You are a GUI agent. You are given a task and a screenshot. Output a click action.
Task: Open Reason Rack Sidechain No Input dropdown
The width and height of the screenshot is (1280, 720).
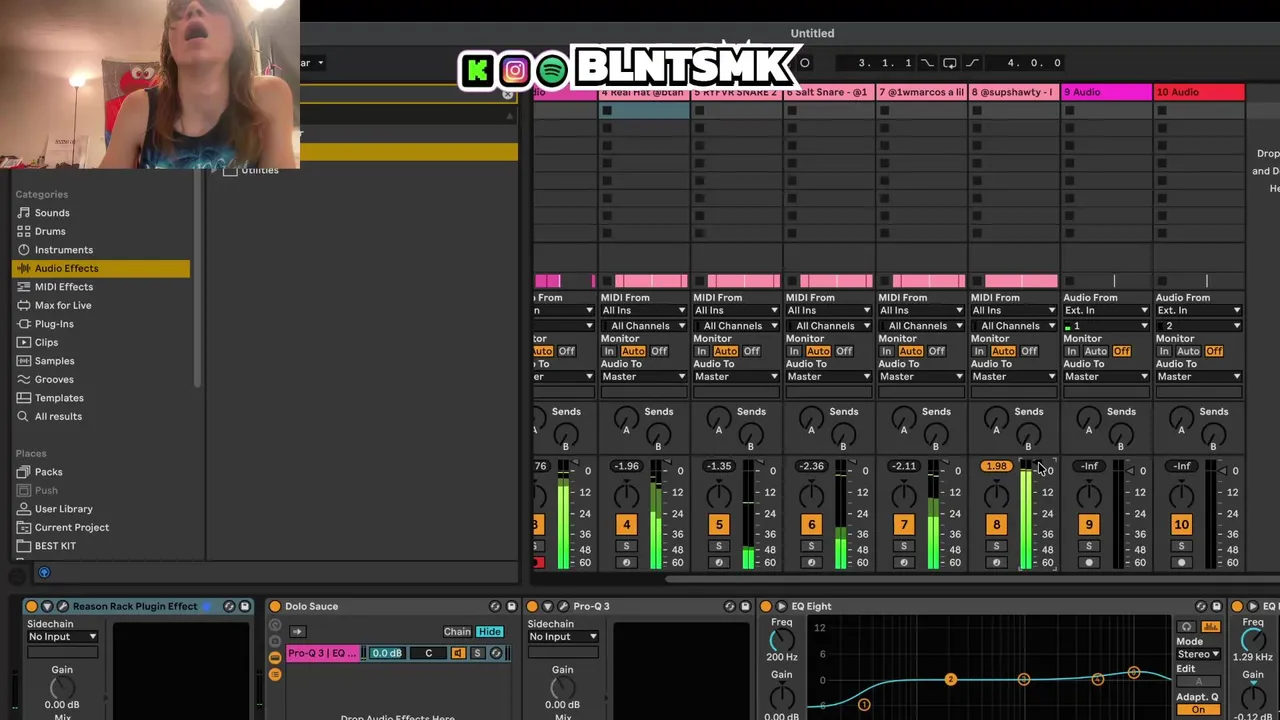62,637
